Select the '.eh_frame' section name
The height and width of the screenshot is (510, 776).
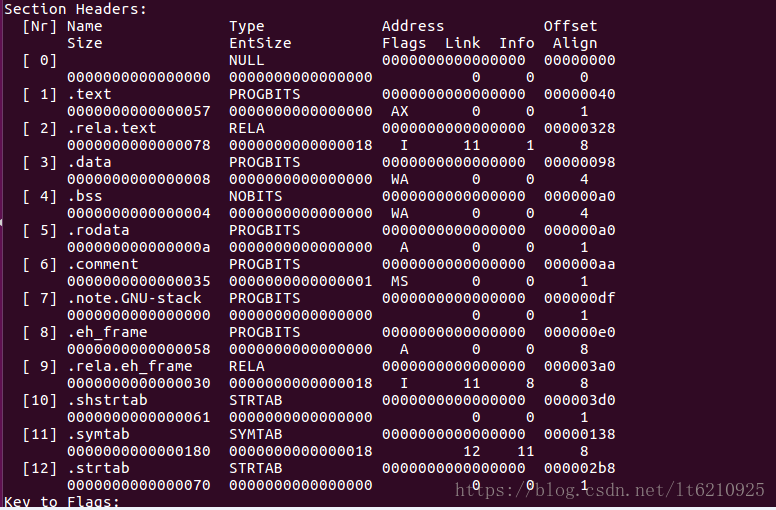click(107, 332)
